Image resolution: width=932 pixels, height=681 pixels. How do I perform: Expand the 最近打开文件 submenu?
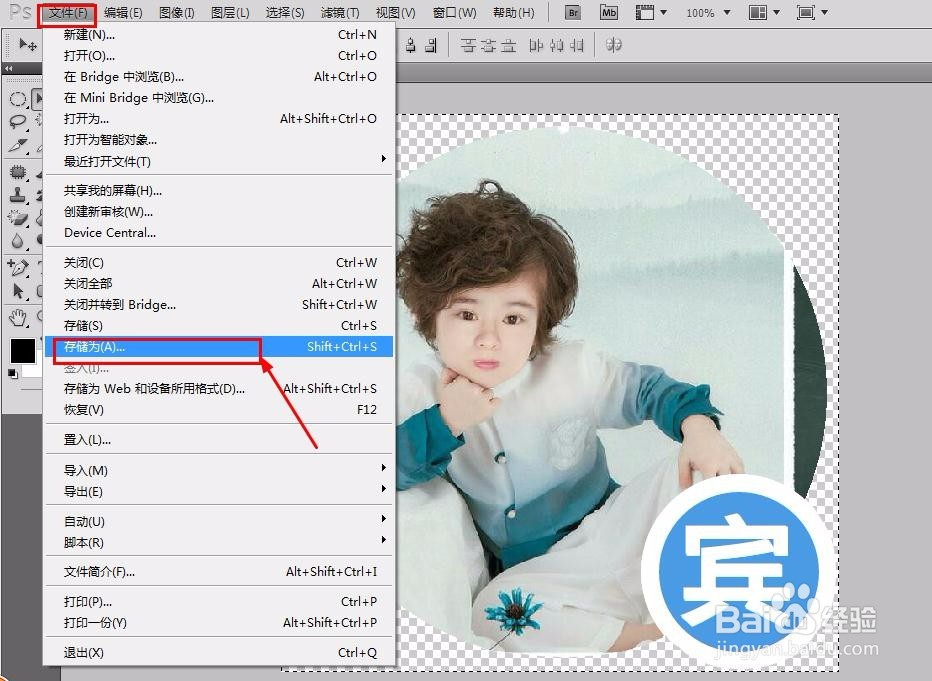(x=150, y=161)
